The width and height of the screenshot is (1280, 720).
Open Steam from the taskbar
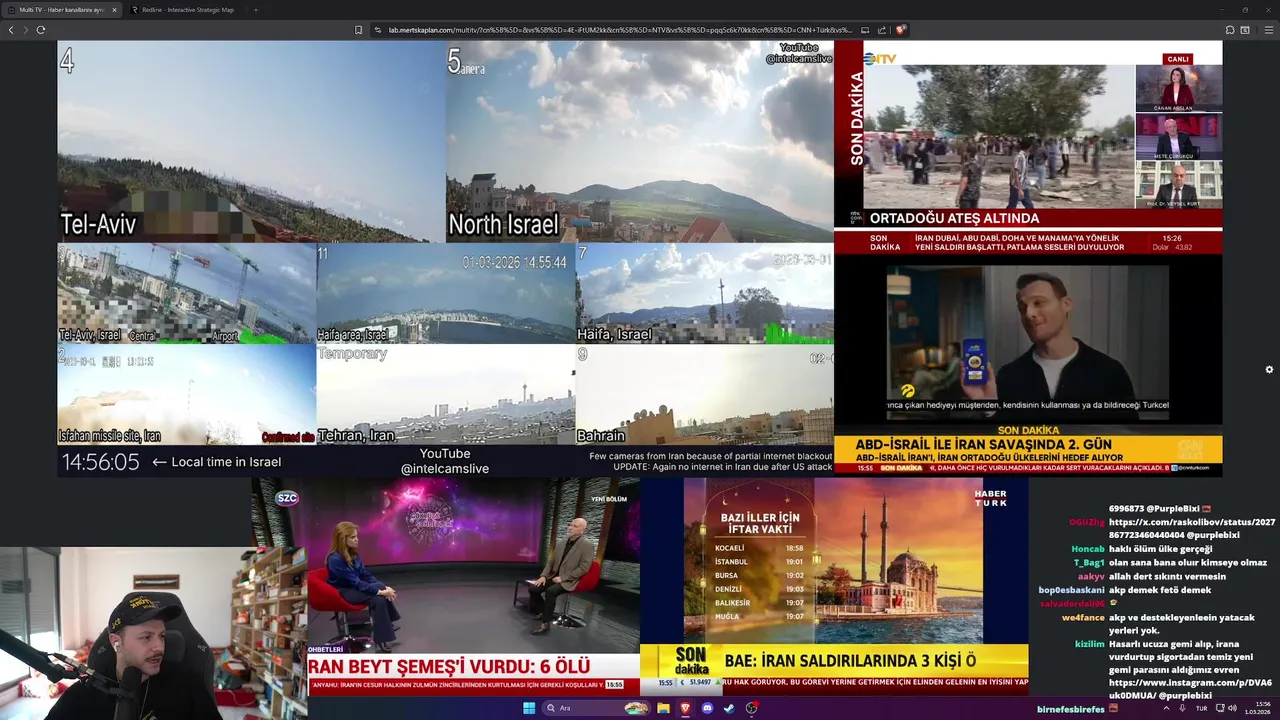pyautogui.click(x=729, y=708)
